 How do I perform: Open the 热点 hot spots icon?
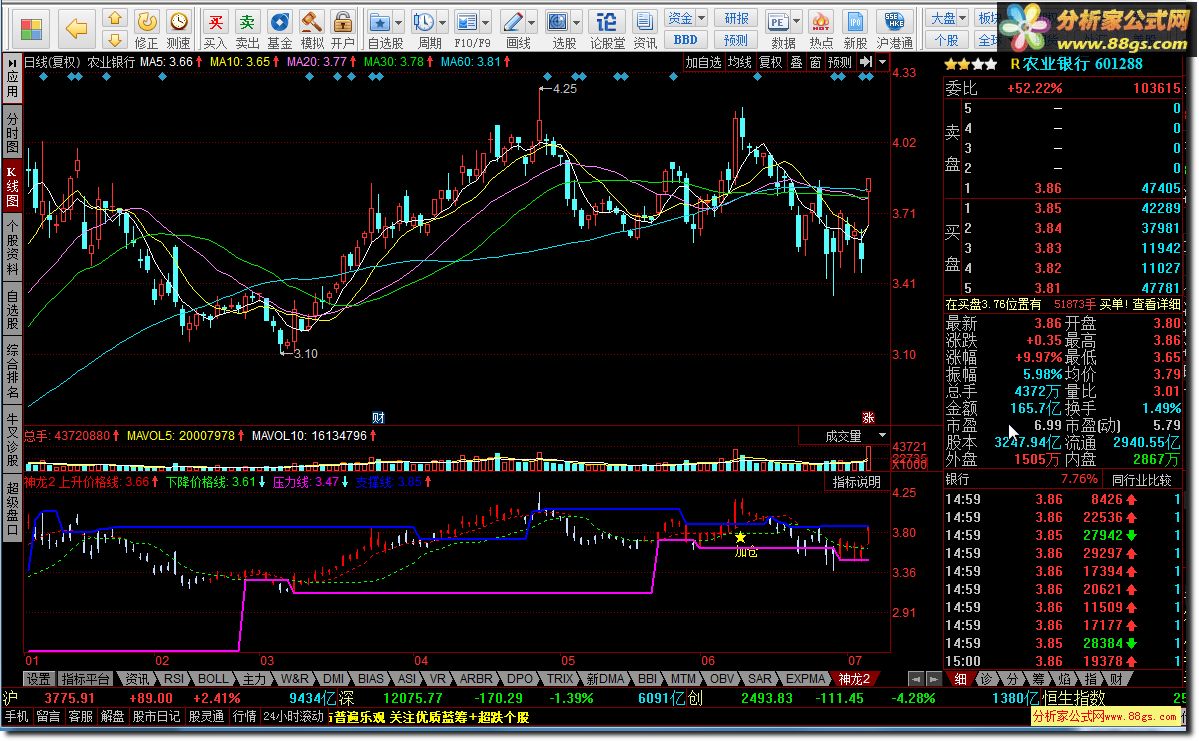tap(821, 30)
